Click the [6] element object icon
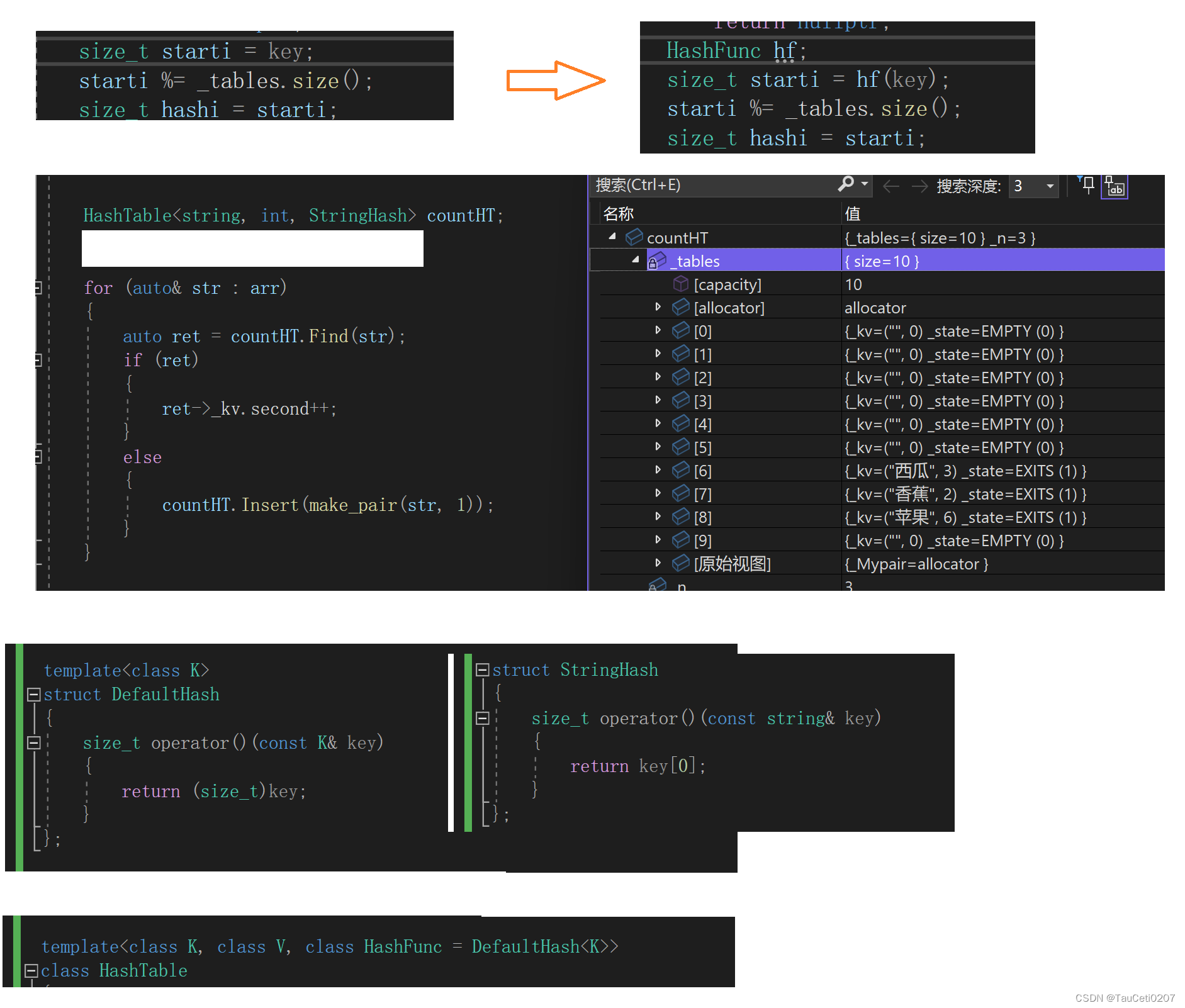Screen dimensions: 1185x1008 click(x=680, y=470)
